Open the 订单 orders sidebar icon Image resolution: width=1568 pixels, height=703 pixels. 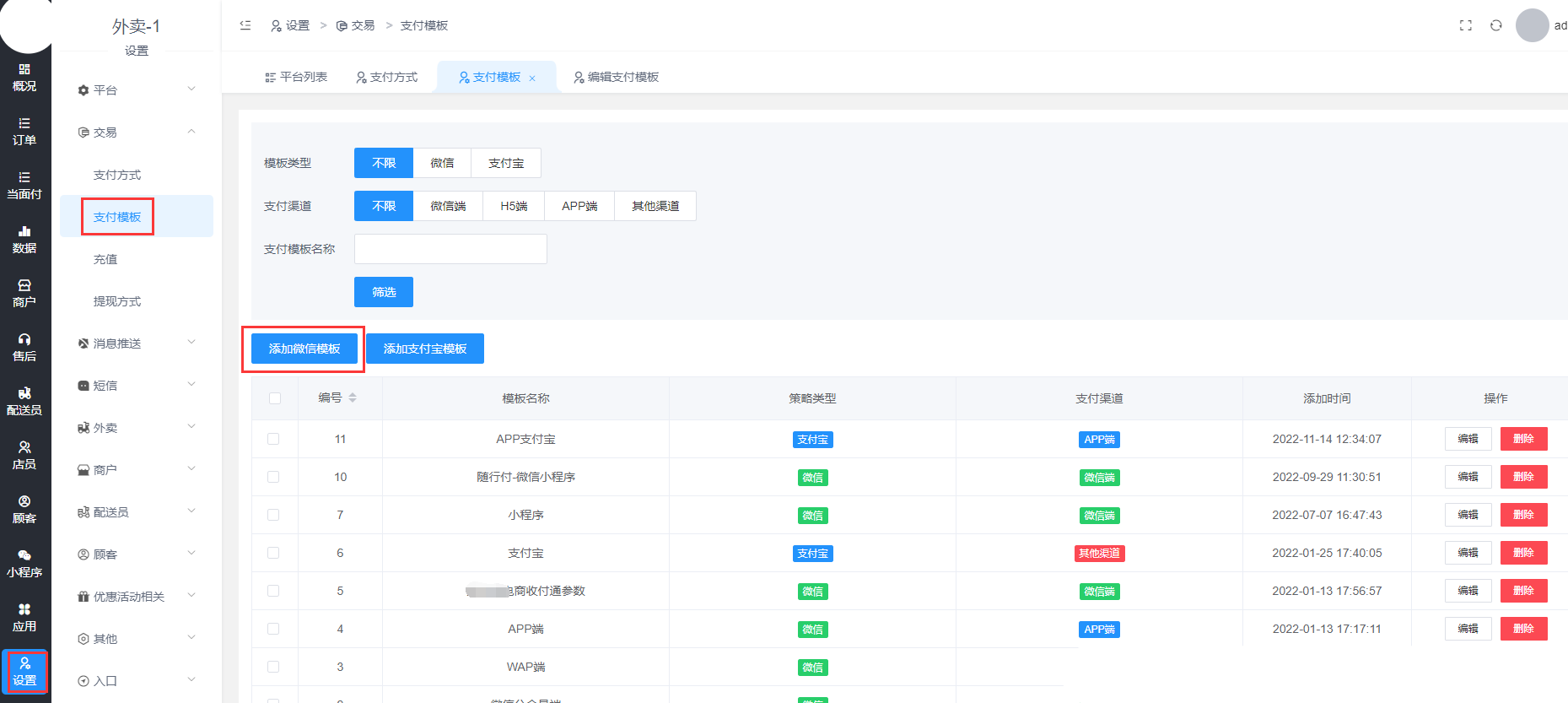pyautogui.click(x=24, y=132)
